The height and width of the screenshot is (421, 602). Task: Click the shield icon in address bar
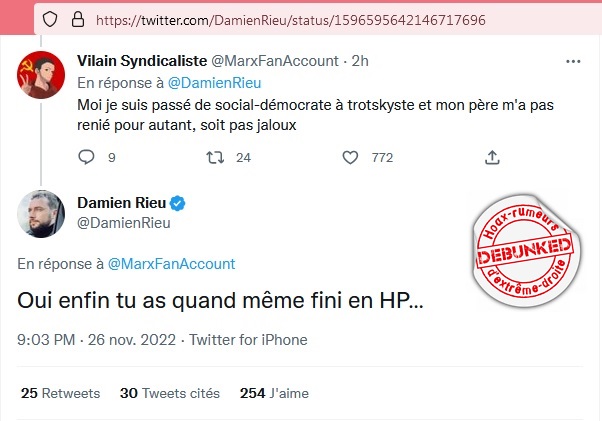50,19
